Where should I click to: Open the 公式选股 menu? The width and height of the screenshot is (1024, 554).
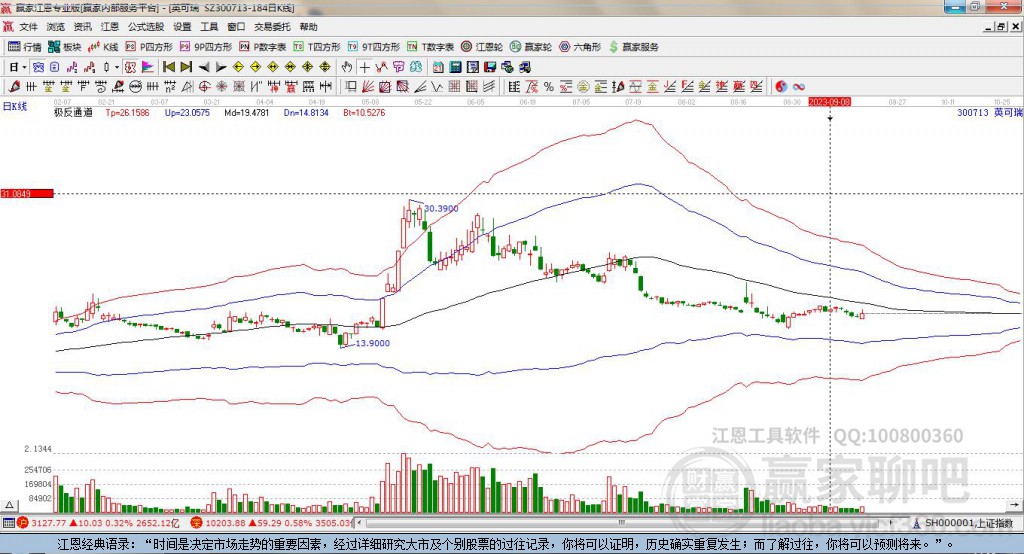coord(146,27)
